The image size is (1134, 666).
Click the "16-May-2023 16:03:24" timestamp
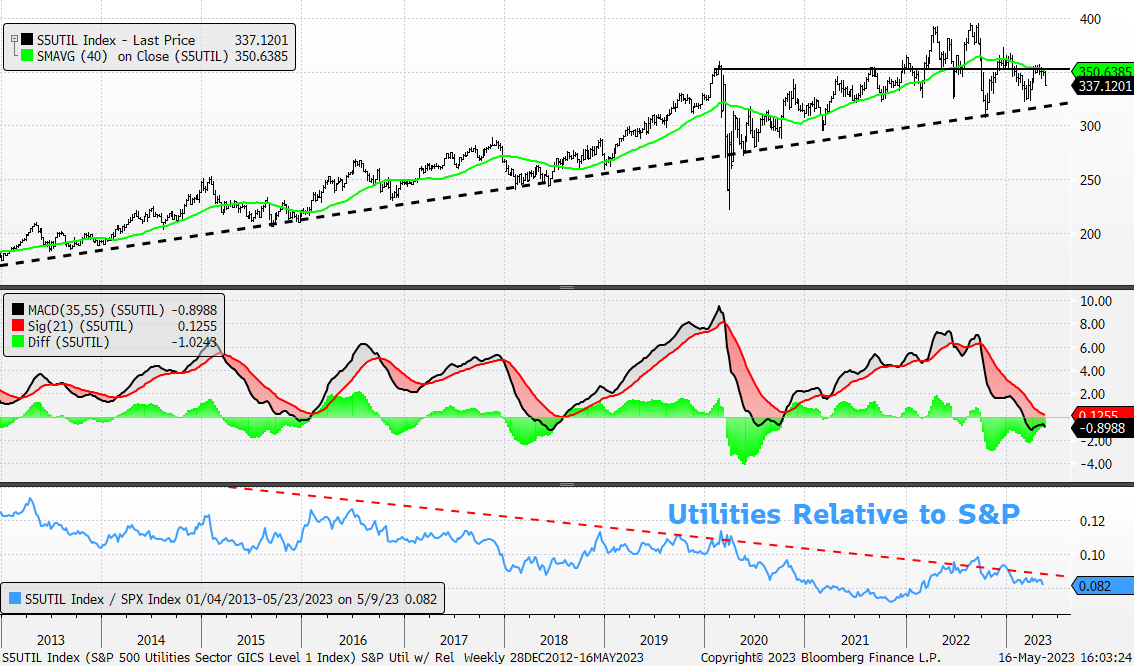tap(1065, 657)
